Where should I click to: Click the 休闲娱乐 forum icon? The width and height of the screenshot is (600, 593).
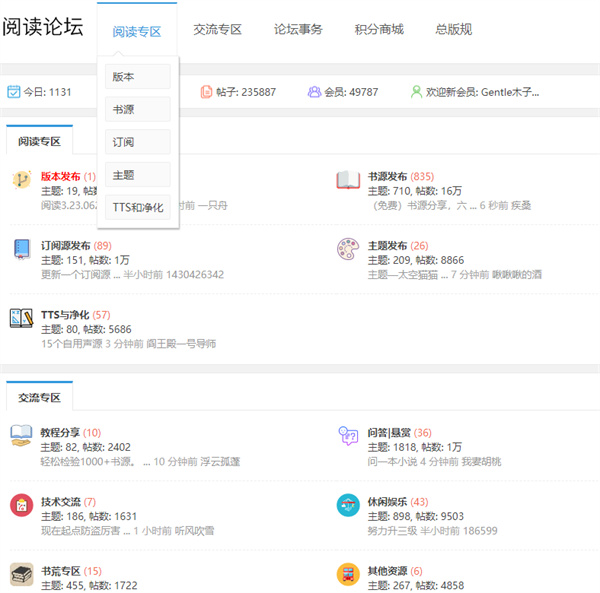(348, 505)
